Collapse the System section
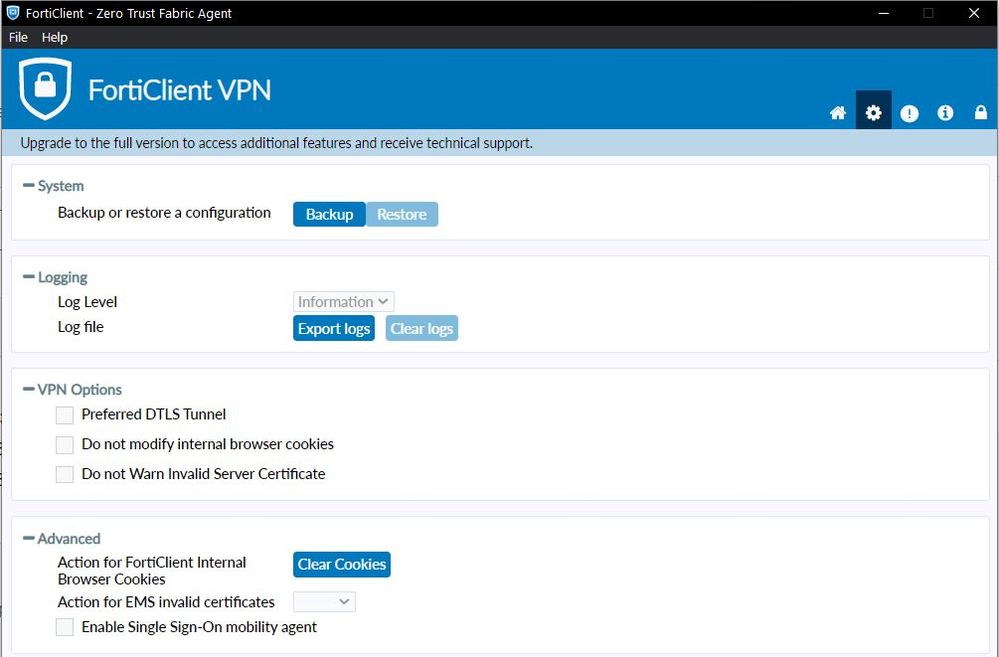Image resolution: width=999 pixels, height=657 pixels. [x=29, y=186]
